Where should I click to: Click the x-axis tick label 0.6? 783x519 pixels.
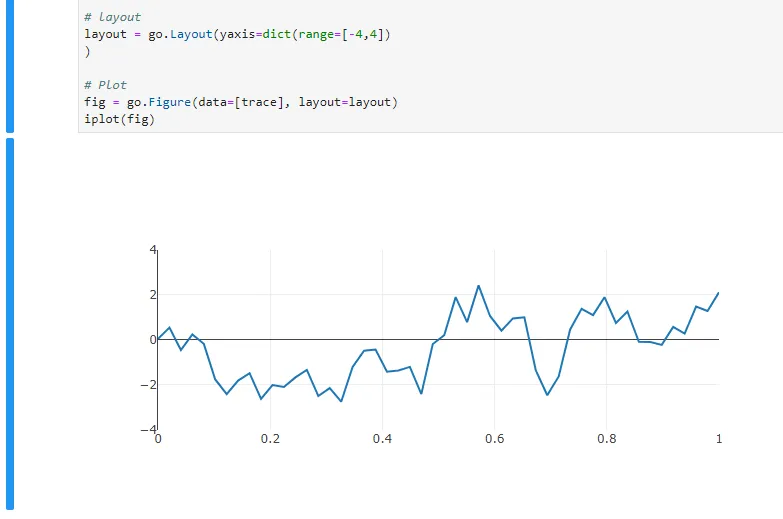[x=494, y=439]
